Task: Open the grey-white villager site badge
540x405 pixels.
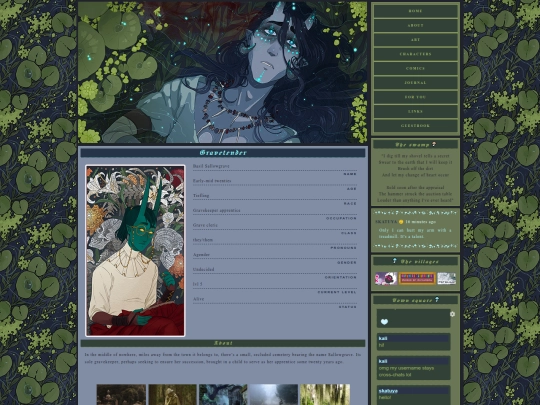Action: (447, 278)
